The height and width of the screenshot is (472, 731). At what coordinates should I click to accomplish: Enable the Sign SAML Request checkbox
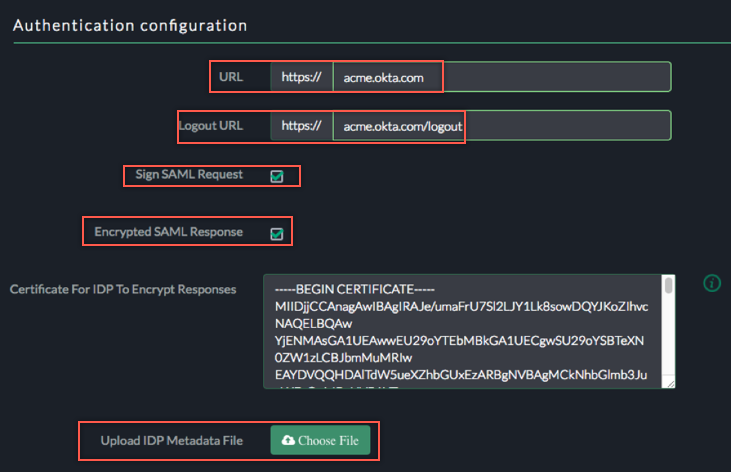tap(277, 176)
